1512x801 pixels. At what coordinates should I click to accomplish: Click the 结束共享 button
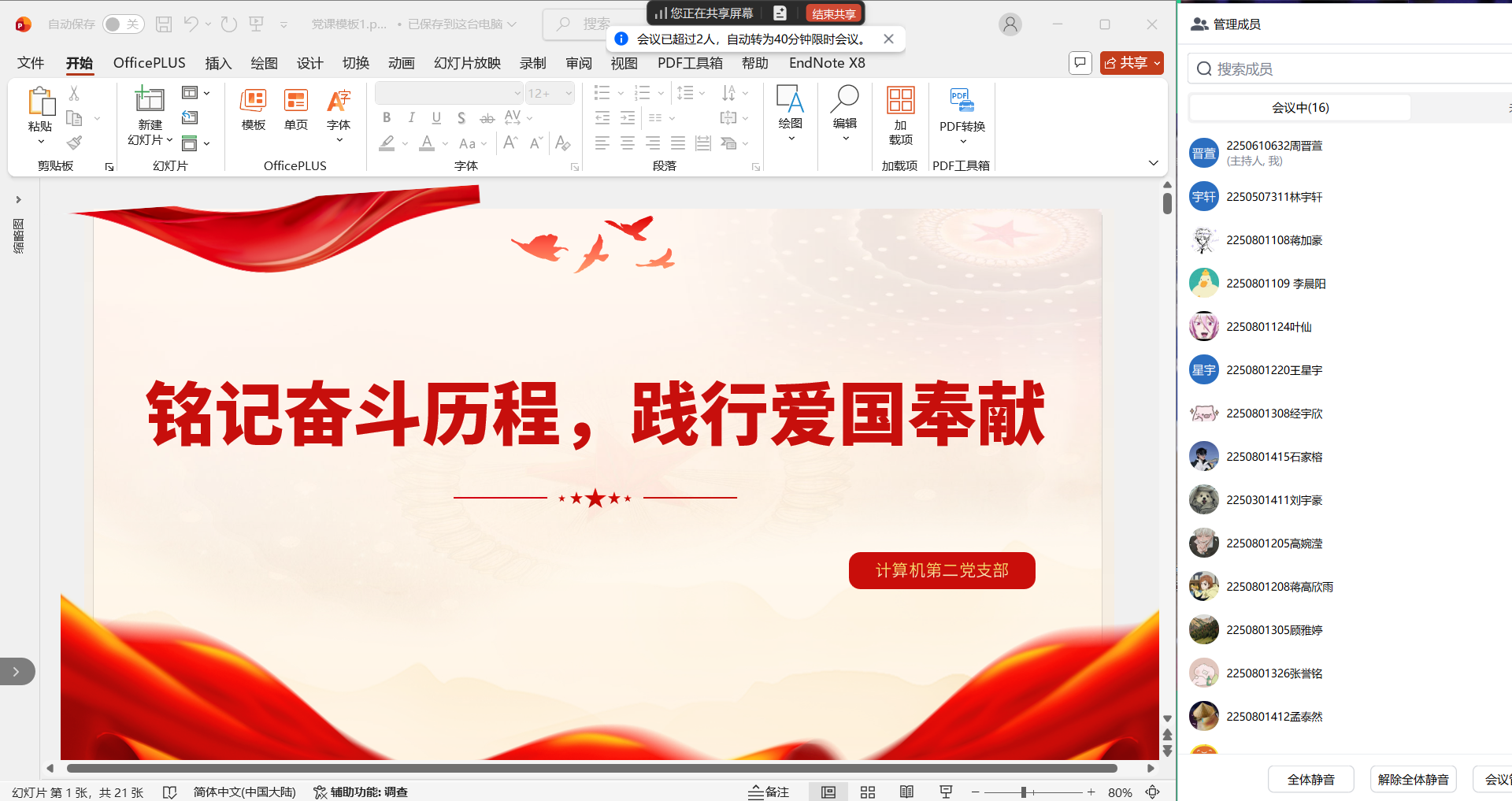[x=834, y=13]
